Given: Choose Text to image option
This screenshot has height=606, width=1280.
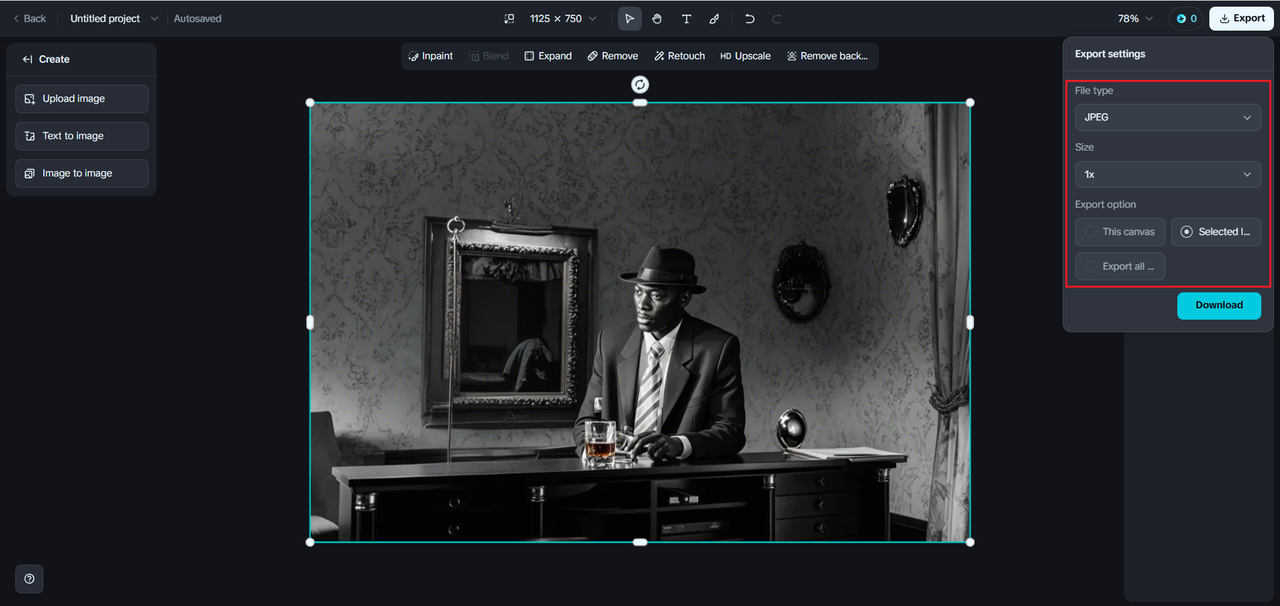Looking at the screenshot, I should [82, 136].
